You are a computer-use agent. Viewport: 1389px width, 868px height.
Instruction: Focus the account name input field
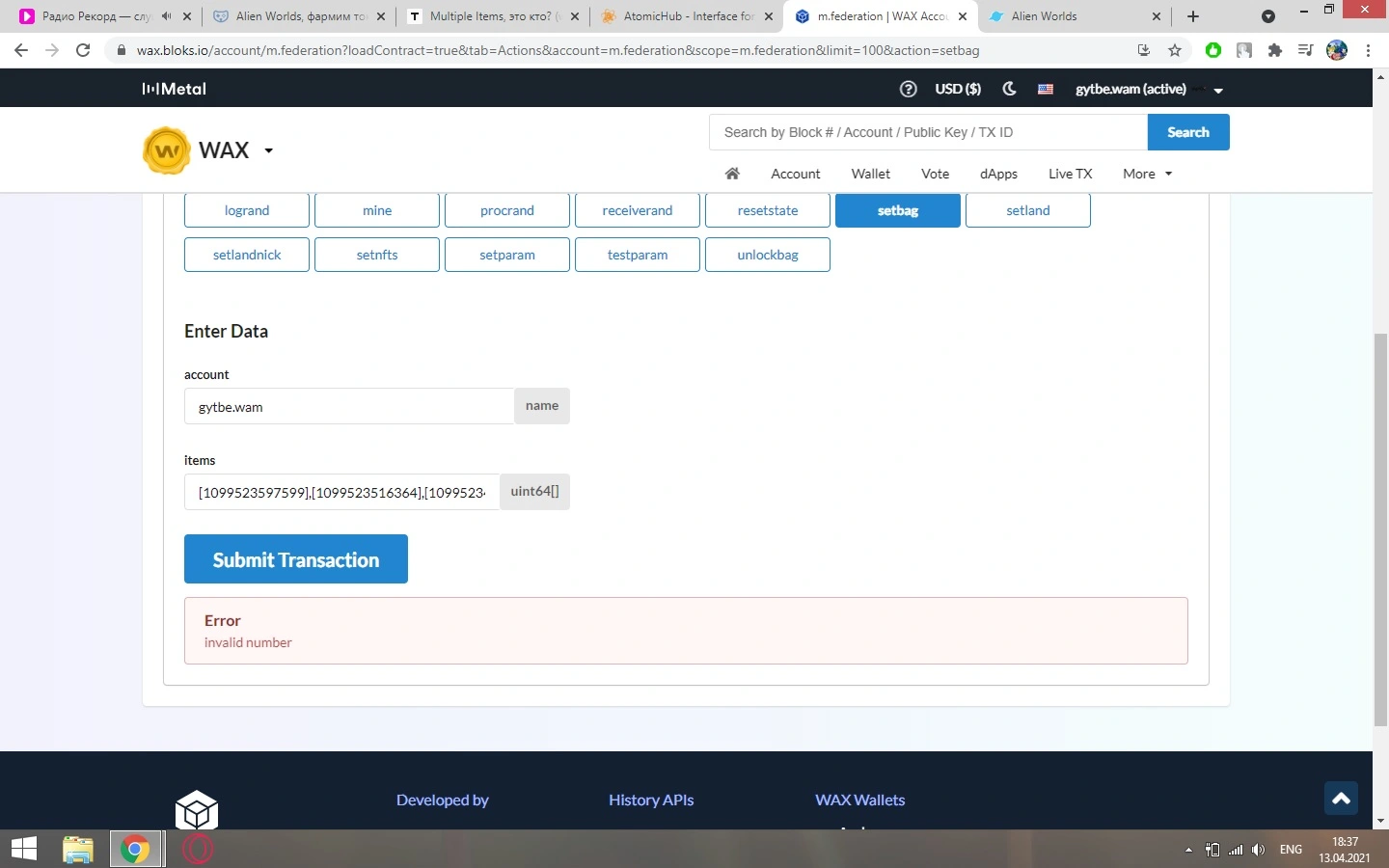click(x=349, y=406)
